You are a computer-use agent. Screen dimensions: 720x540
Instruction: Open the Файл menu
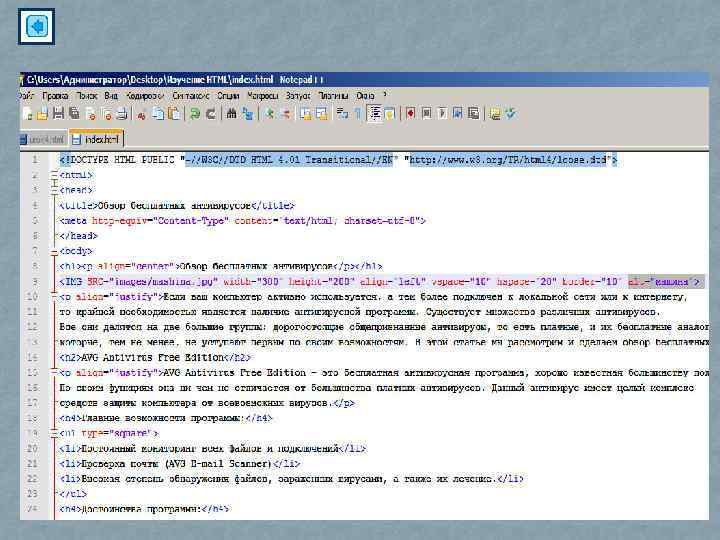(27, 96)
